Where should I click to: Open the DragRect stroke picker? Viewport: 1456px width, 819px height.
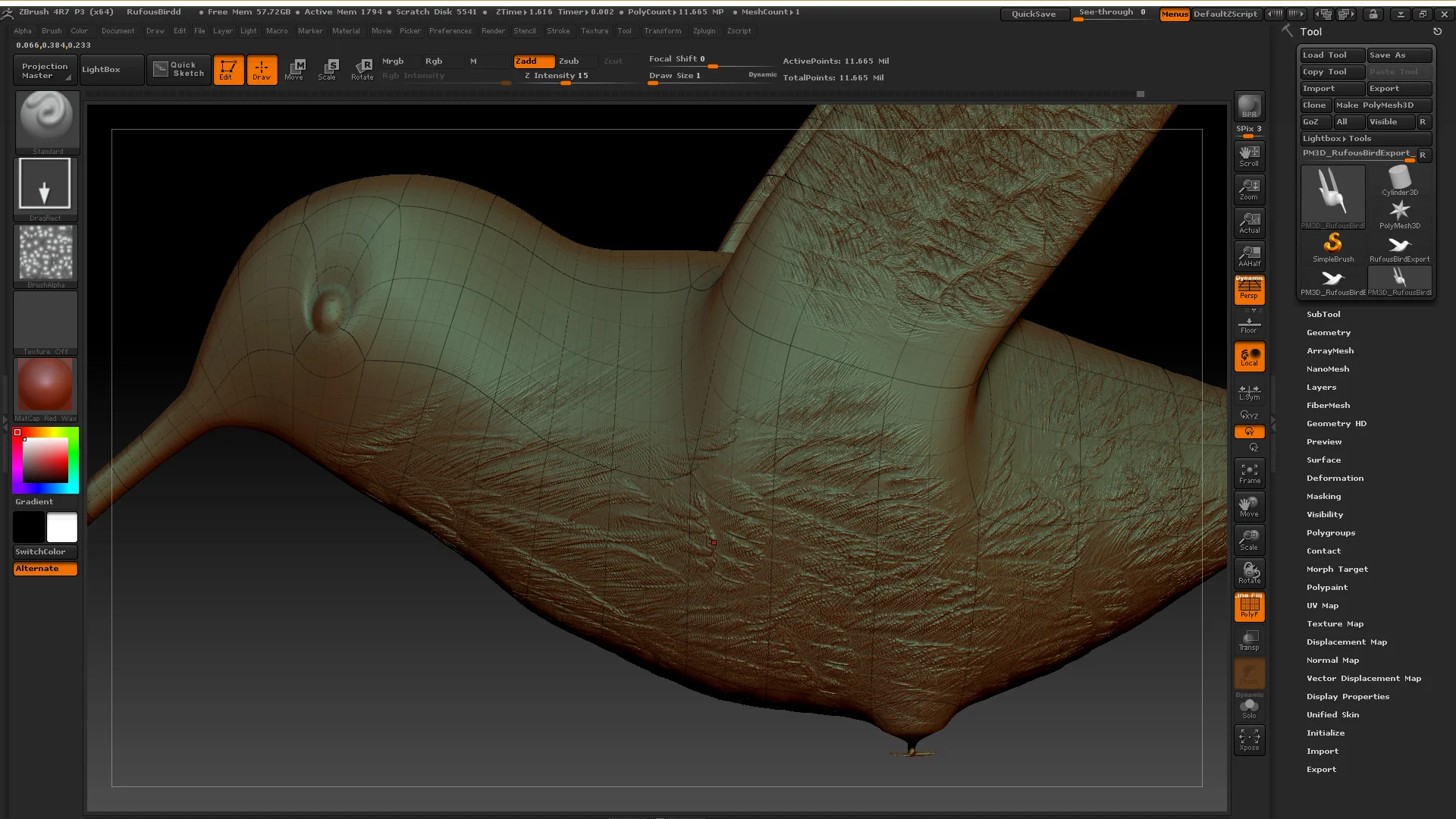pos(45,189)
